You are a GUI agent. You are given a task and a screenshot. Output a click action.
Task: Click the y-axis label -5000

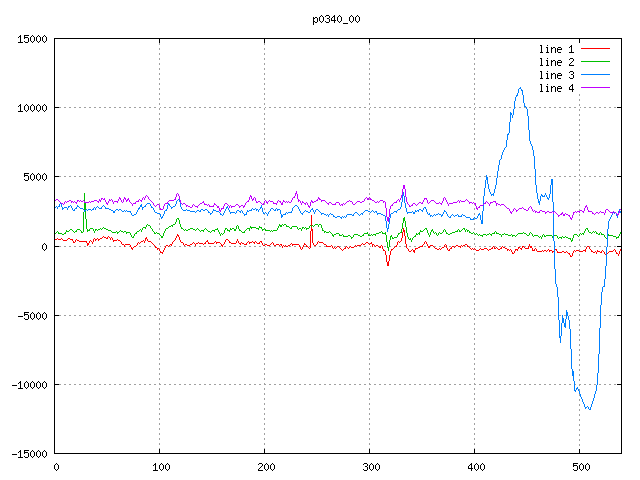pyautogui.click(x=32, y=316)
